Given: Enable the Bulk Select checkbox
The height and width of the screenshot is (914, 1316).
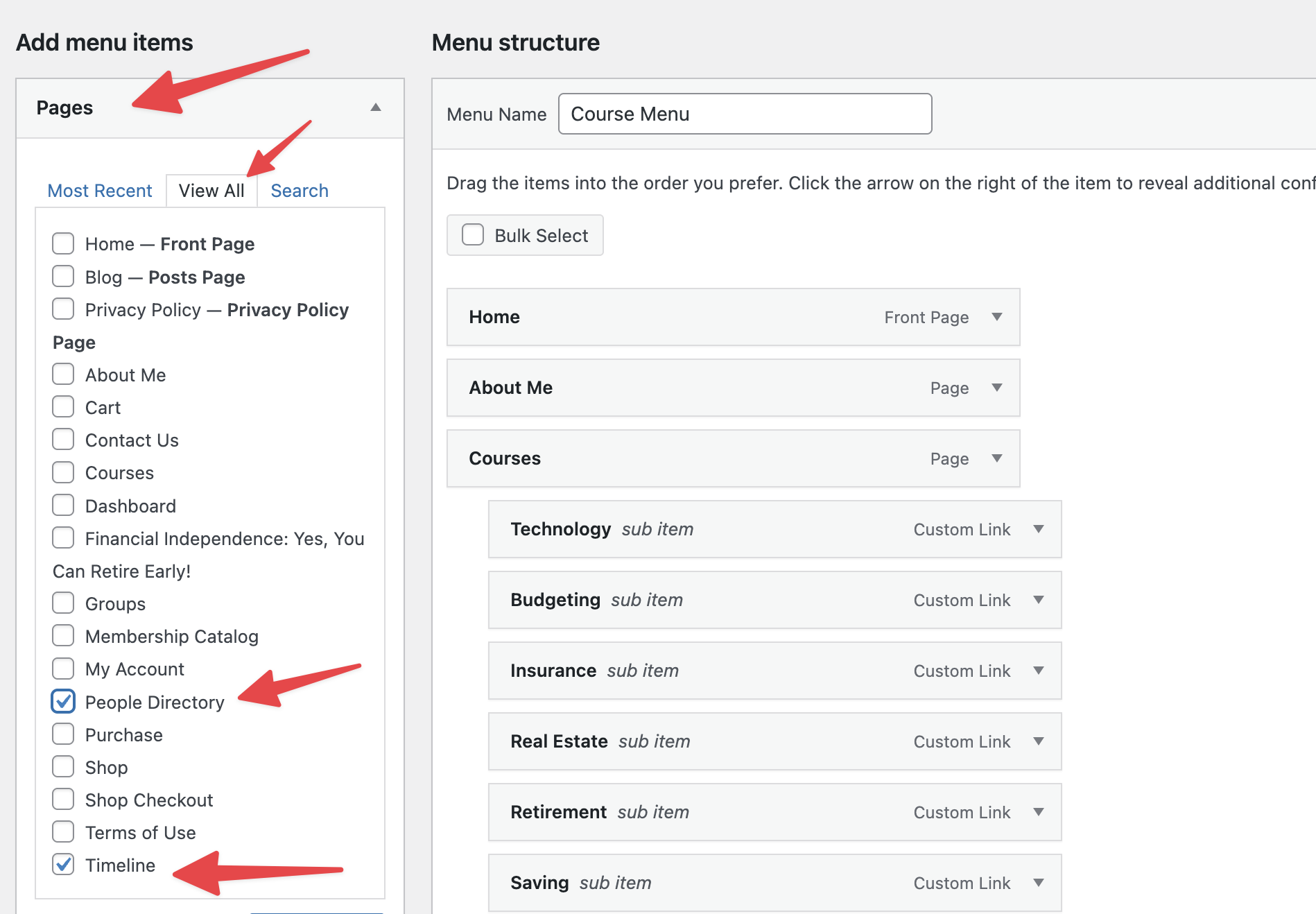Looking at the screenshot, I should pyautogui.click(x=473, y=235).
